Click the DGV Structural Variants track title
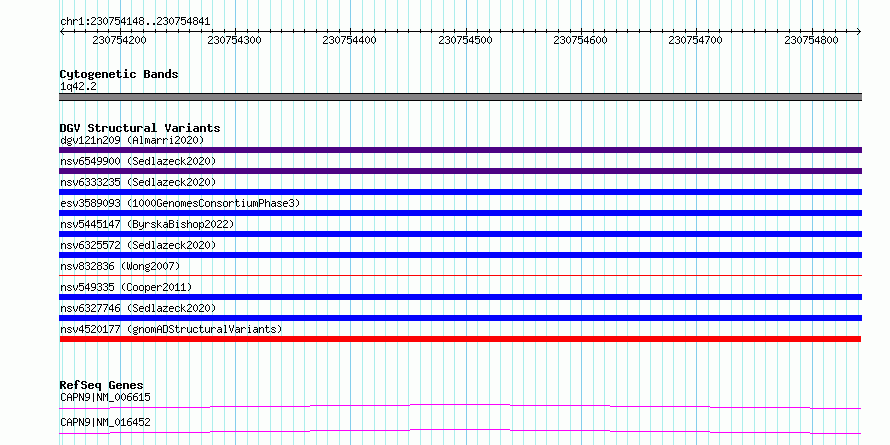 click(x=140, y=128)
